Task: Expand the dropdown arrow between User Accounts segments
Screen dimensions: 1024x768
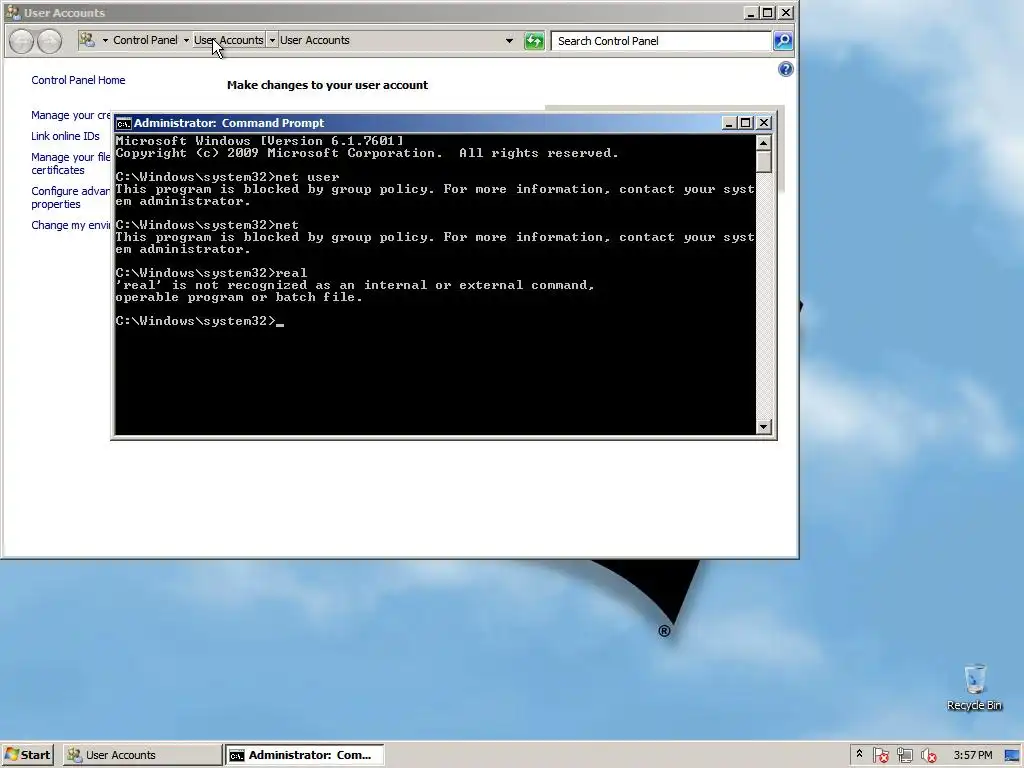Action: point(272,40)
